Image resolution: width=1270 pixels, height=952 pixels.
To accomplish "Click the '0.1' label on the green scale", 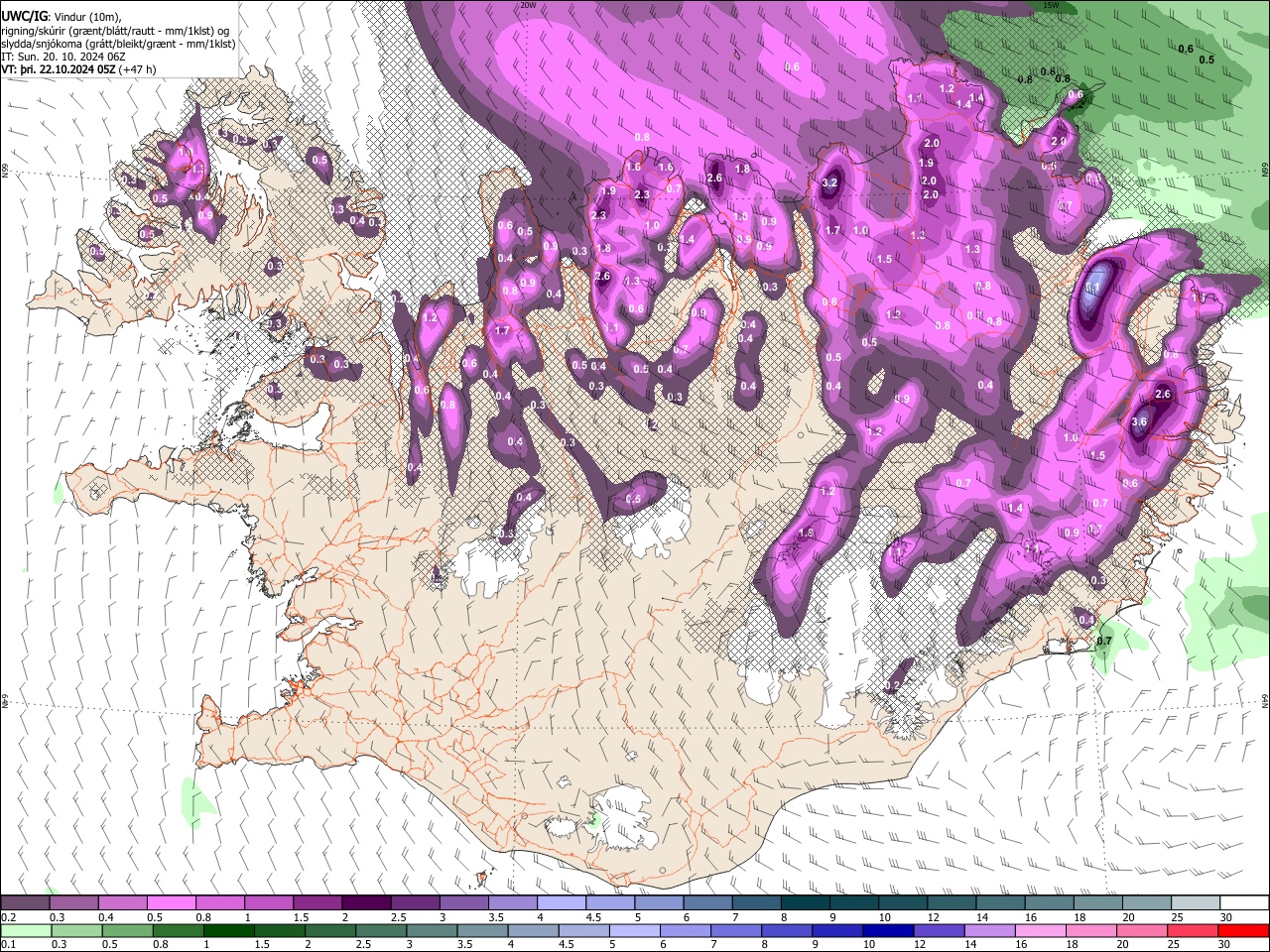I will 7,944.
